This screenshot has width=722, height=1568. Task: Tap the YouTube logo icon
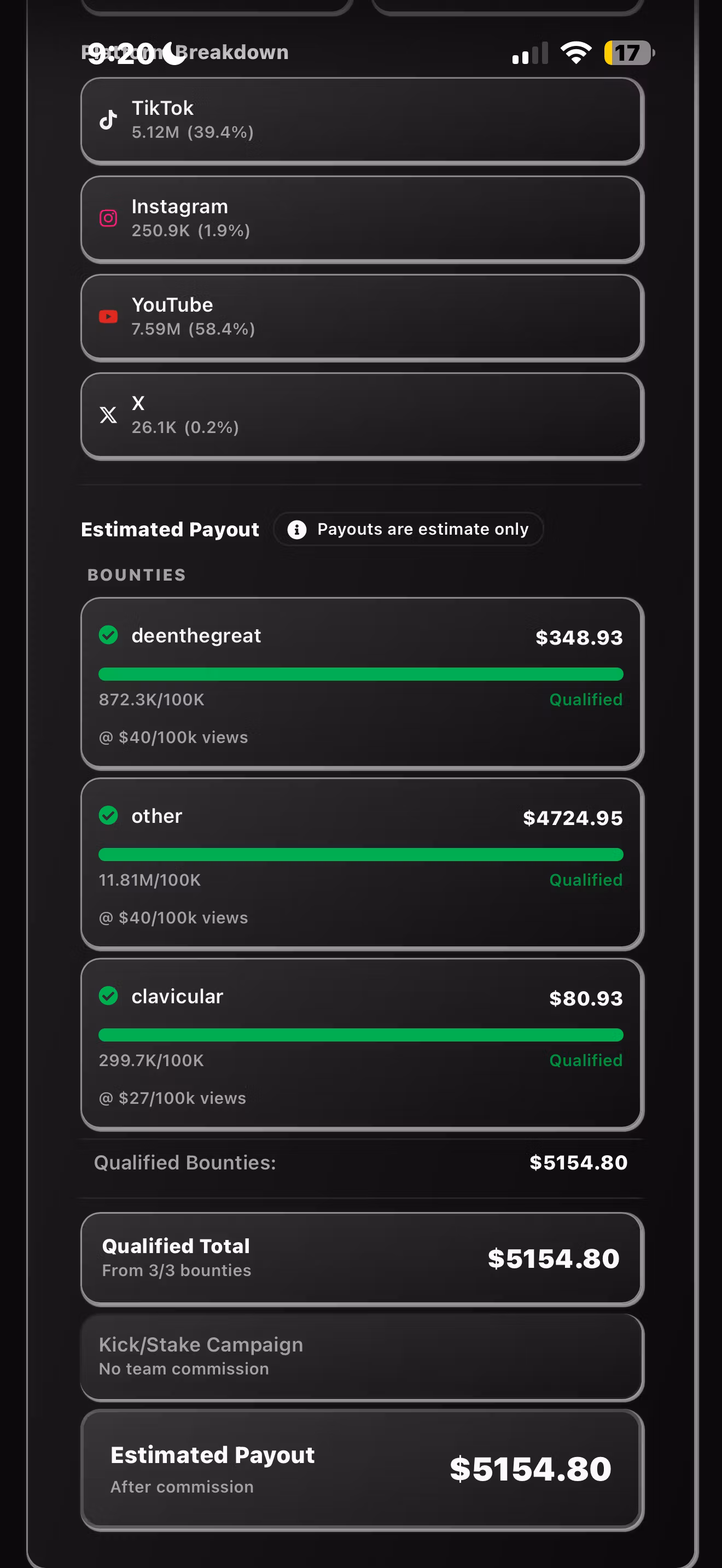pyautogui.click(x=108, y=317)
